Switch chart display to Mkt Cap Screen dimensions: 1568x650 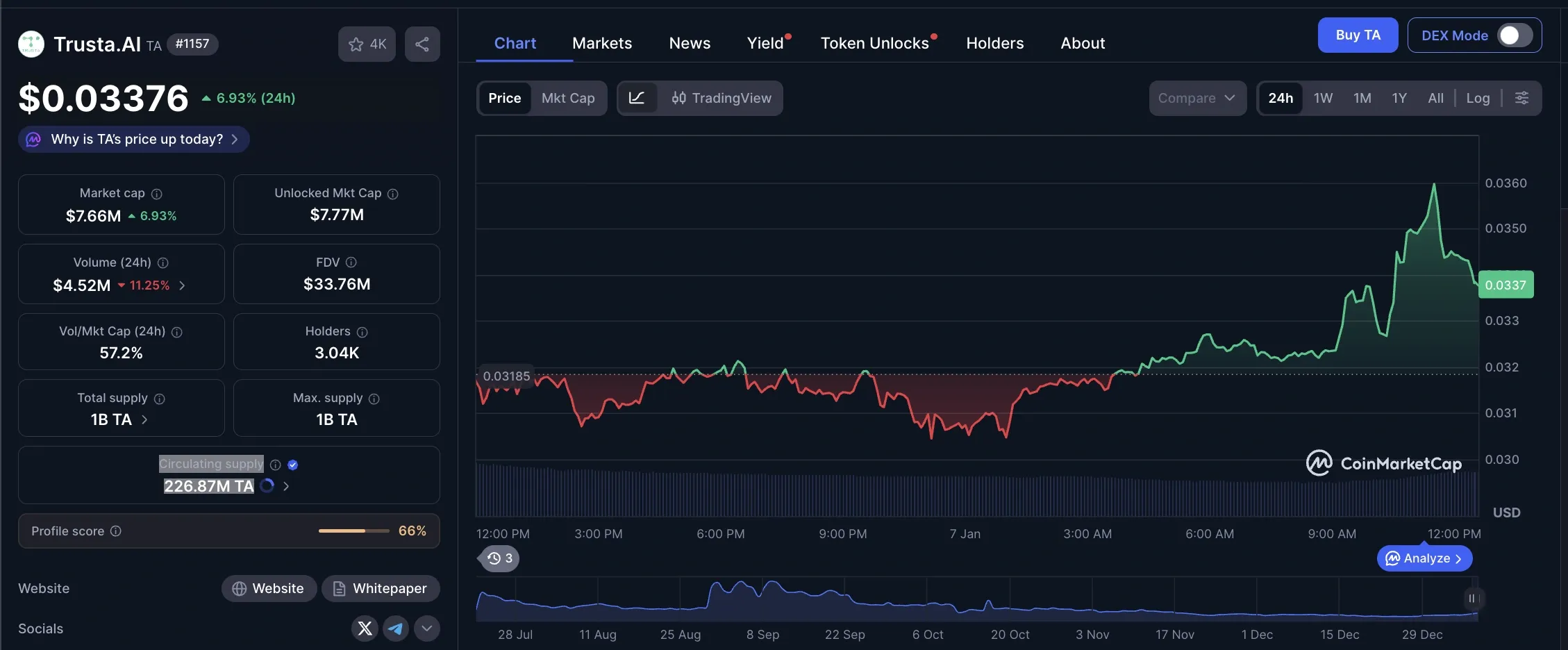coord(568,98)
